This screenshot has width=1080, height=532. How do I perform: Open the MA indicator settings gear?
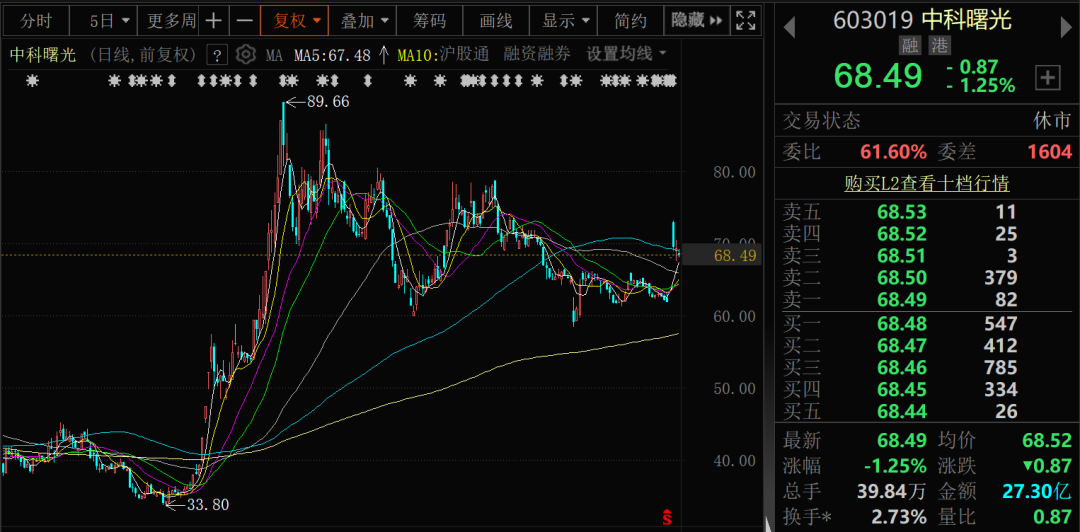click(x=245, y=55)
